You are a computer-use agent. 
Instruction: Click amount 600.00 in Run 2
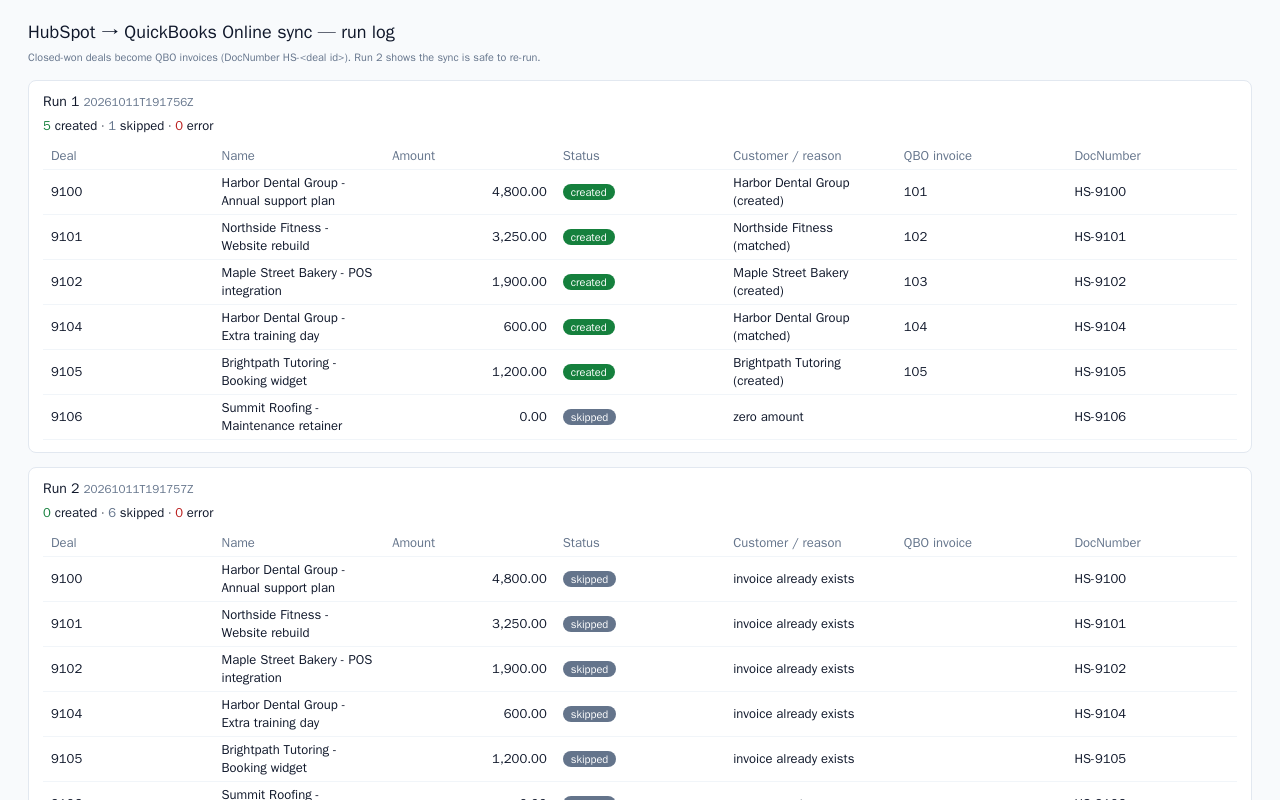click(x=525, y=714)
